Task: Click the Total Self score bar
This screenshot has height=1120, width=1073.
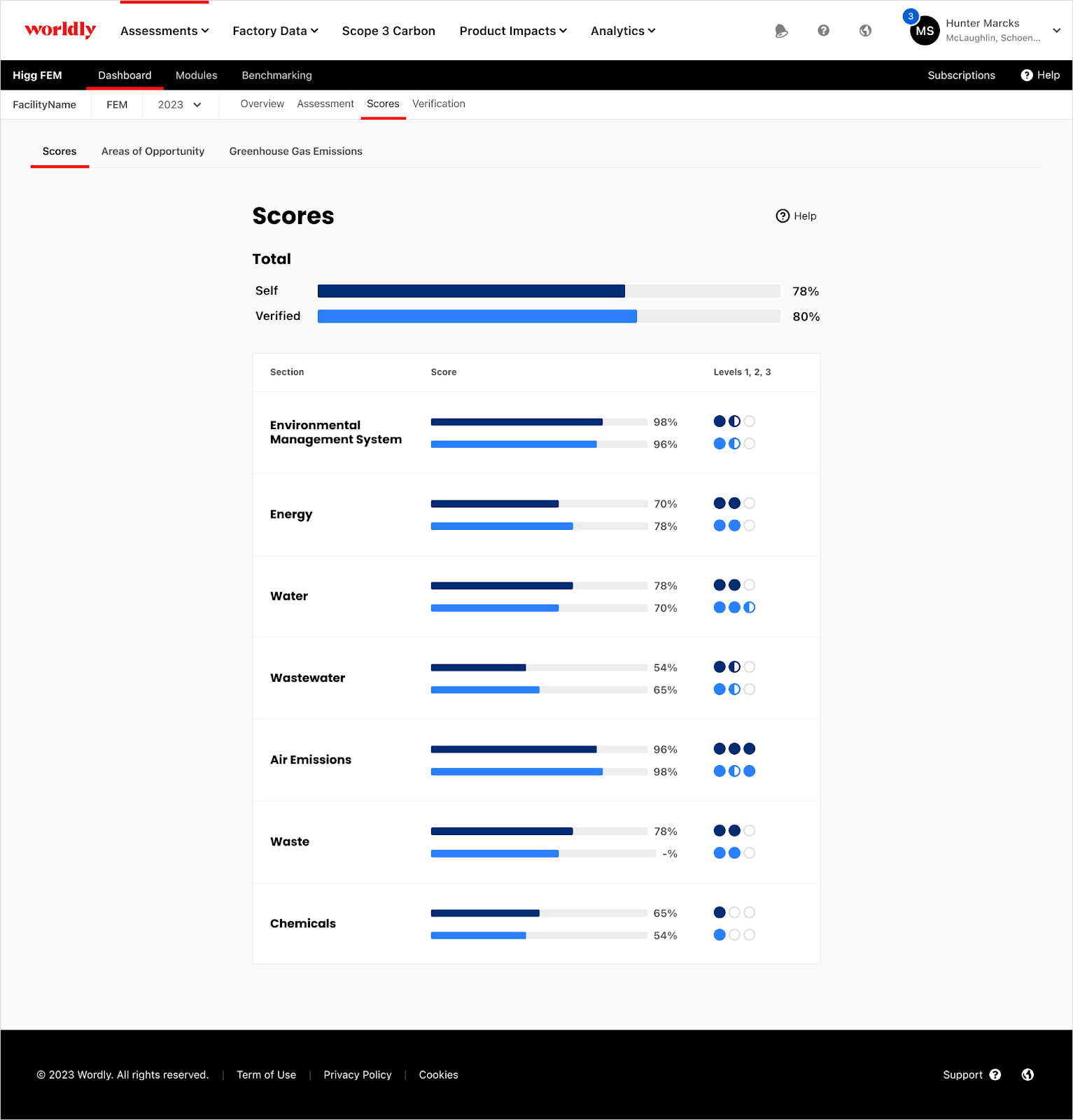Action: pyautogui.click(x=549, y=291)
